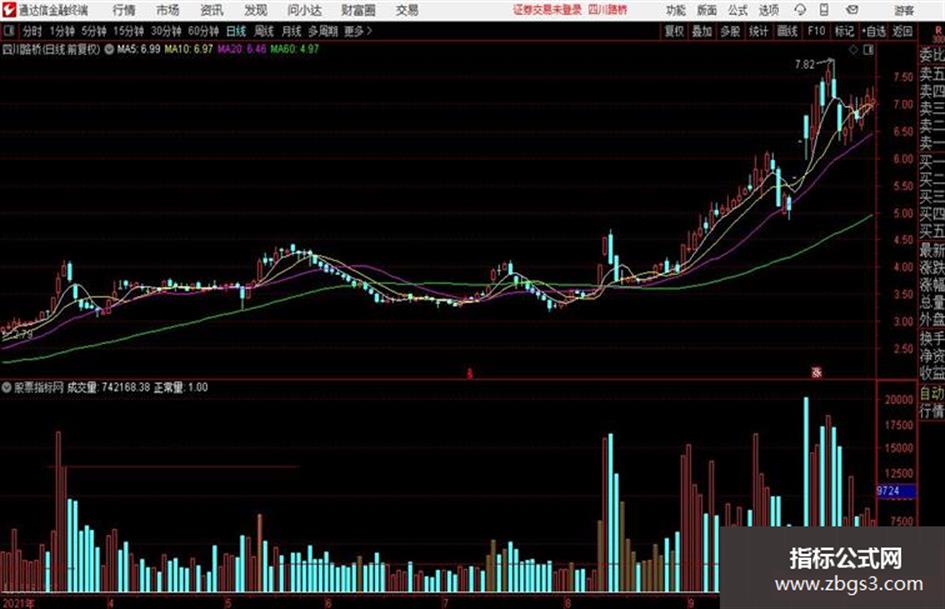
Task: Open the 资讯 menu
Action: pyautogui.click(x=212, y=10)
